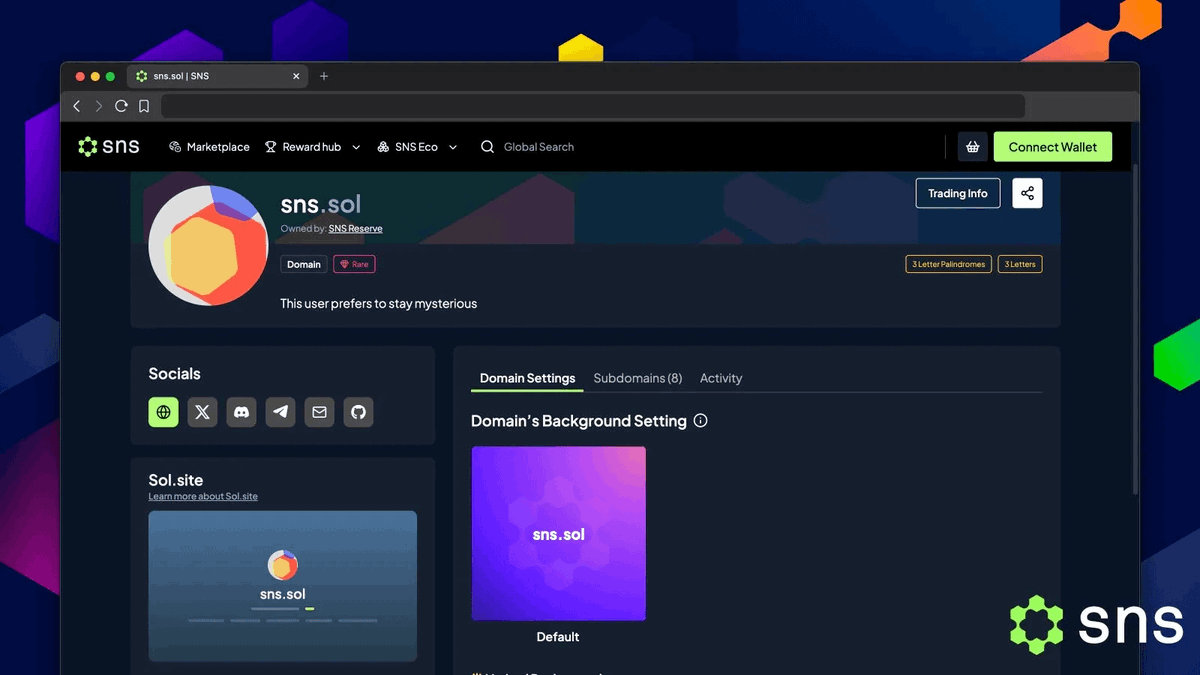This screenshot has height=675, width=1200.
Task: Click the 3 Letter Palindromes tag
Action: (948, 264)
